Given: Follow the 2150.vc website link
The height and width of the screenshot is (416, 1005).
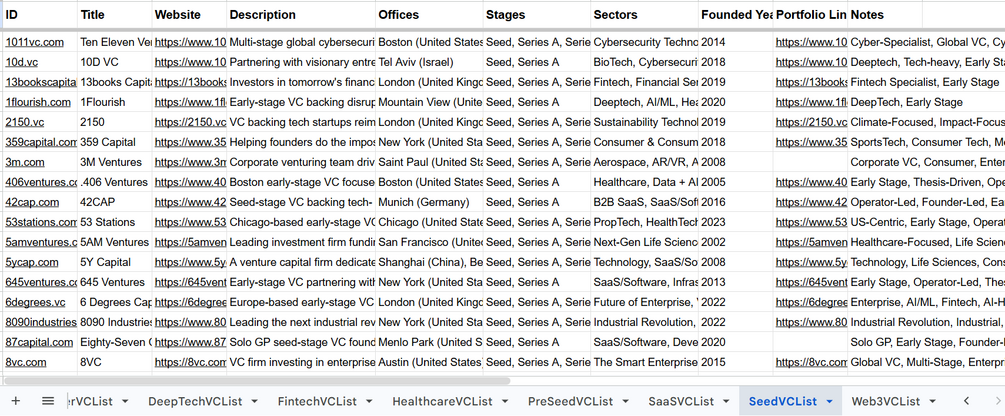Looking at the screenshot, I should 190,122.
